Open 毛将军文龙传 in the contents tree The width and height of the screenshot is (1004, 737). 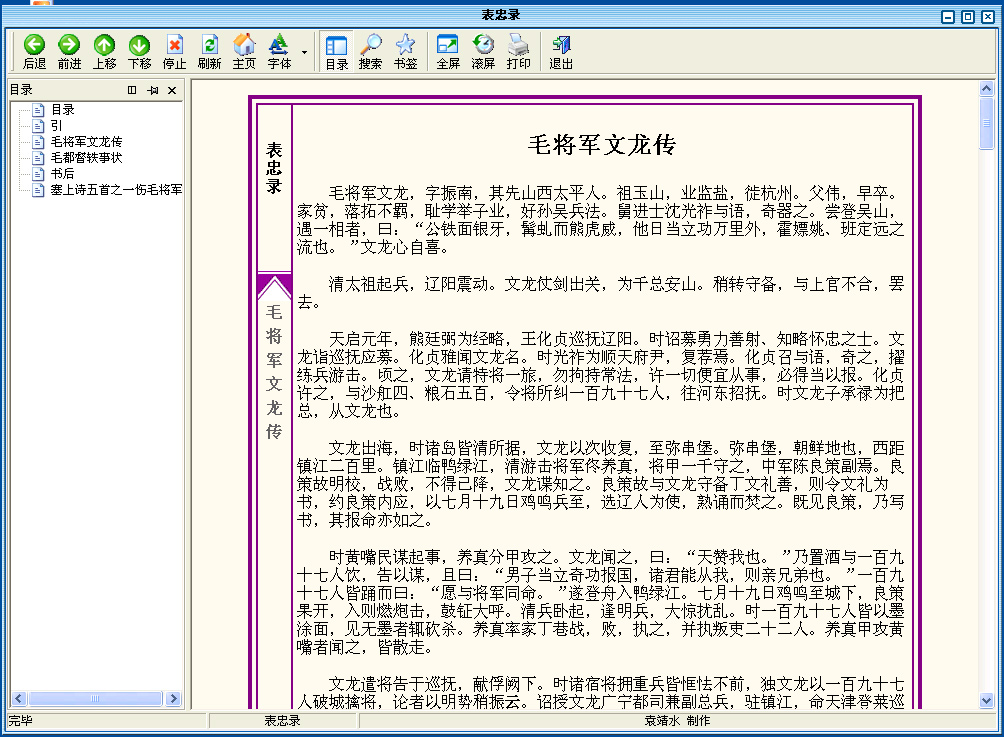tap(86, 142)
